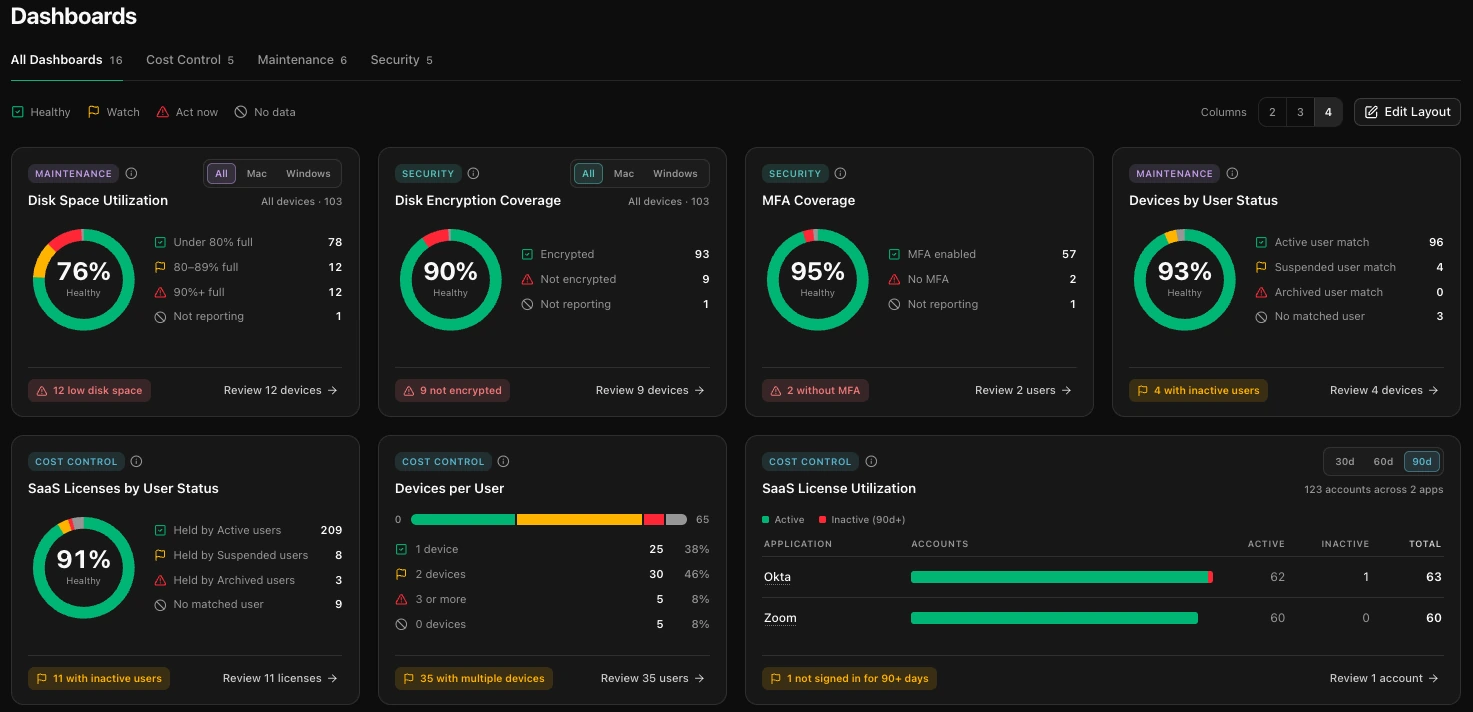The width and height of the screenshot is (1473, 712).
Task: Open info icon on Devices by User Status card
Action: coord(1232,174)
